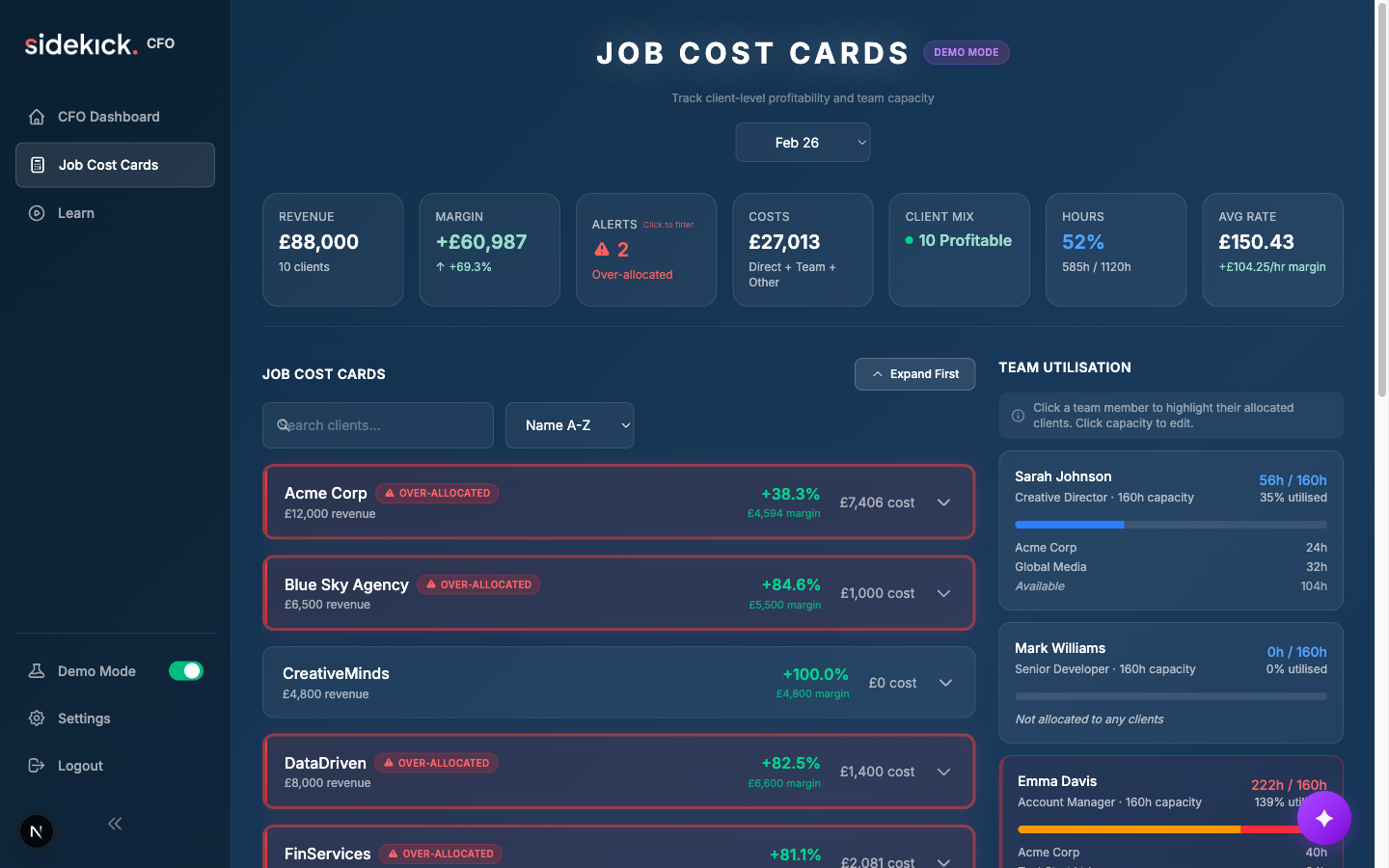Screen dimensions: 1389x868
Task: Click the DEMO MODE badge near the title
Action: click(x=967, y=52)
